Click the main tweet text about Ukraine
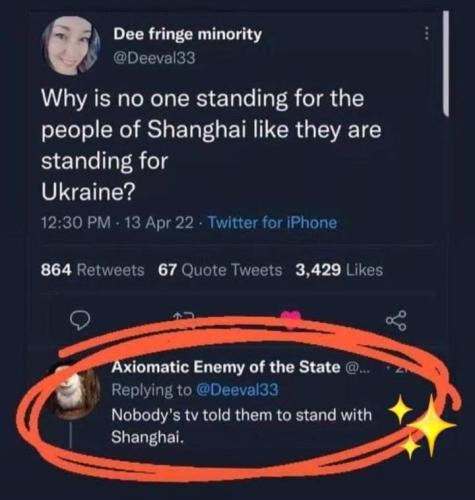Viewport: 475px width, 500px height. pos(211,146)
